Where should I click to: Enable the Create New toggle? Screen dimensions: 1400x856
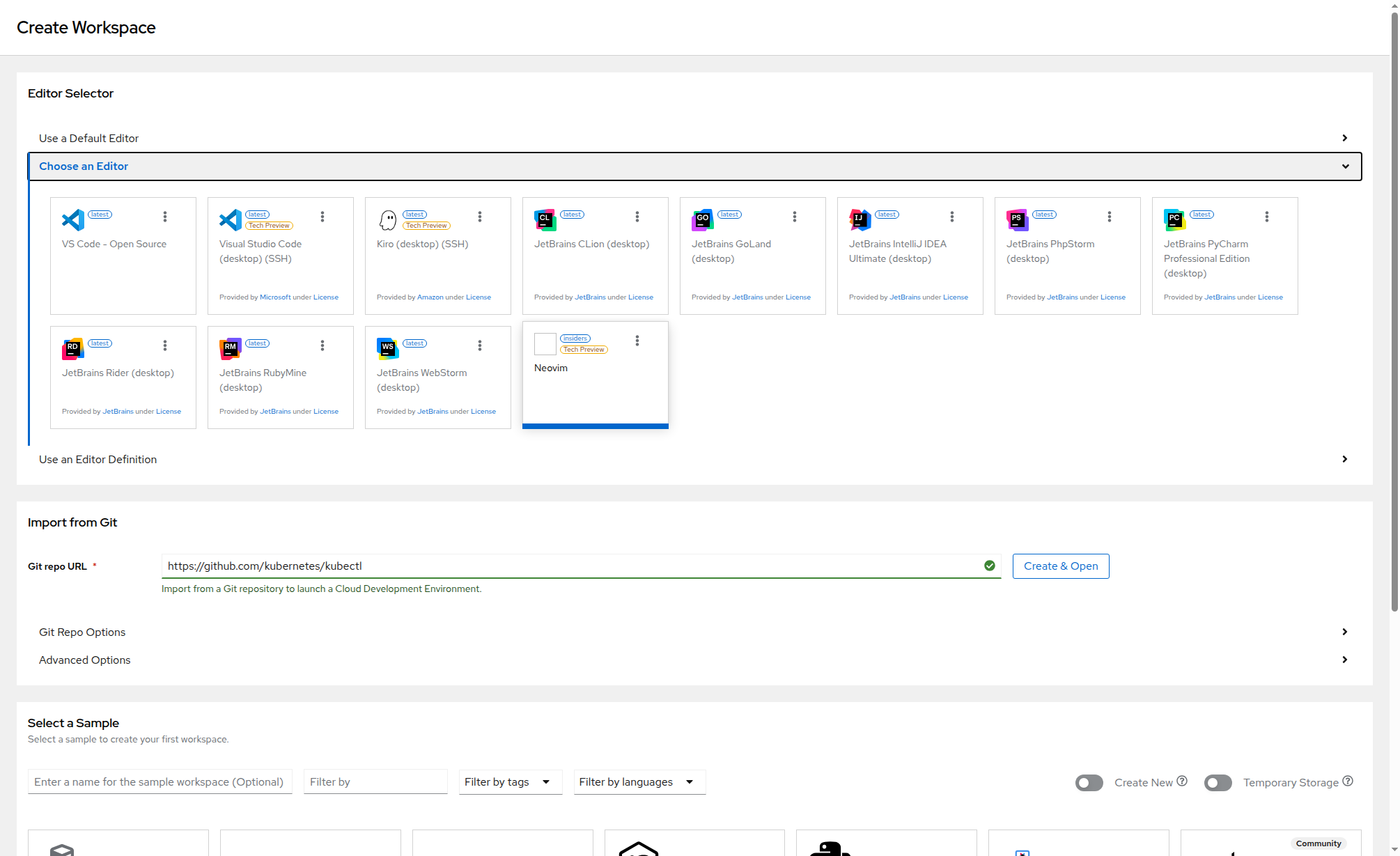(x=1089, y=783)
